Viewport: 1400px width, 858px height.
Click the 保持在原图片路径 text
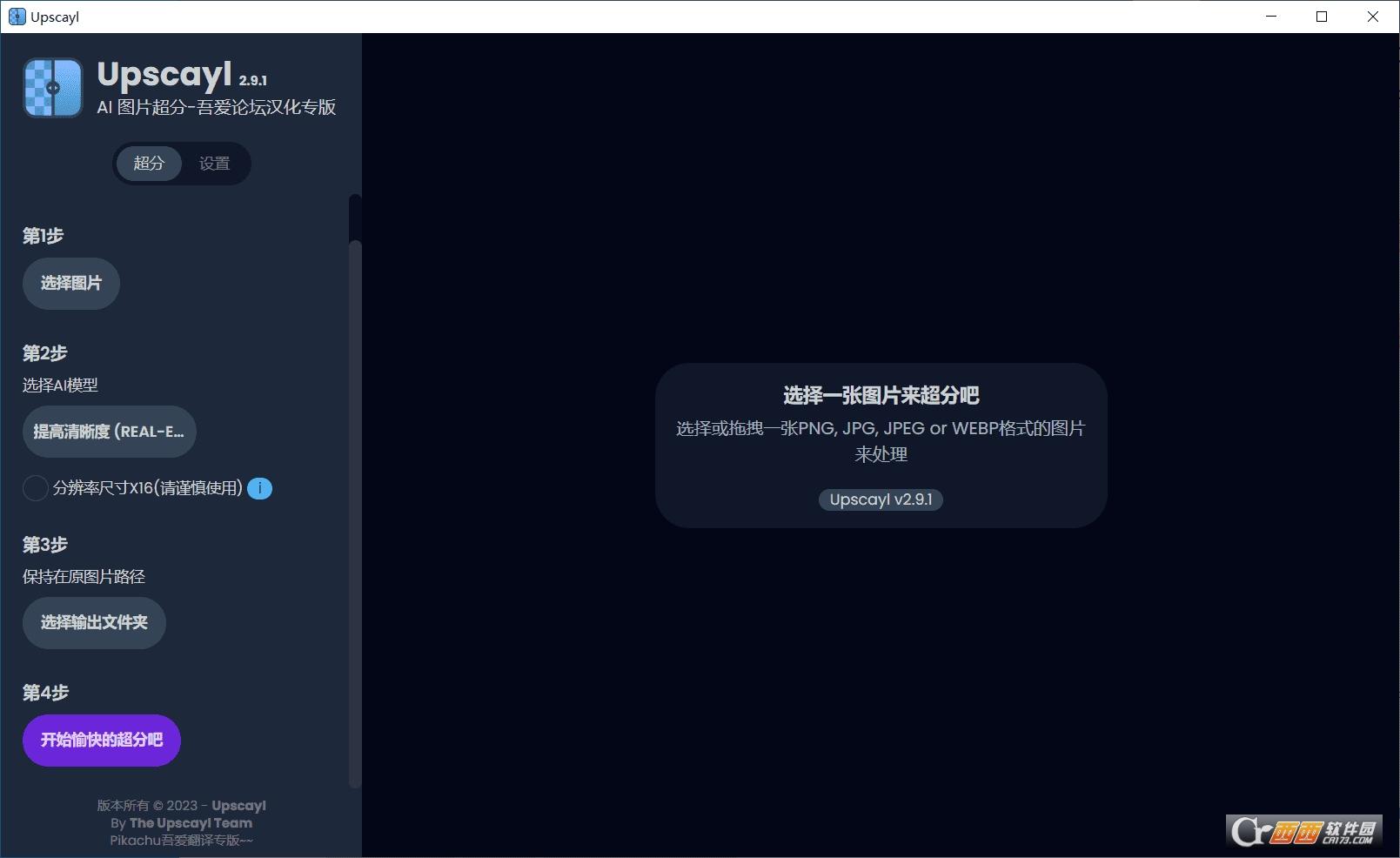(x=84, y=577)
